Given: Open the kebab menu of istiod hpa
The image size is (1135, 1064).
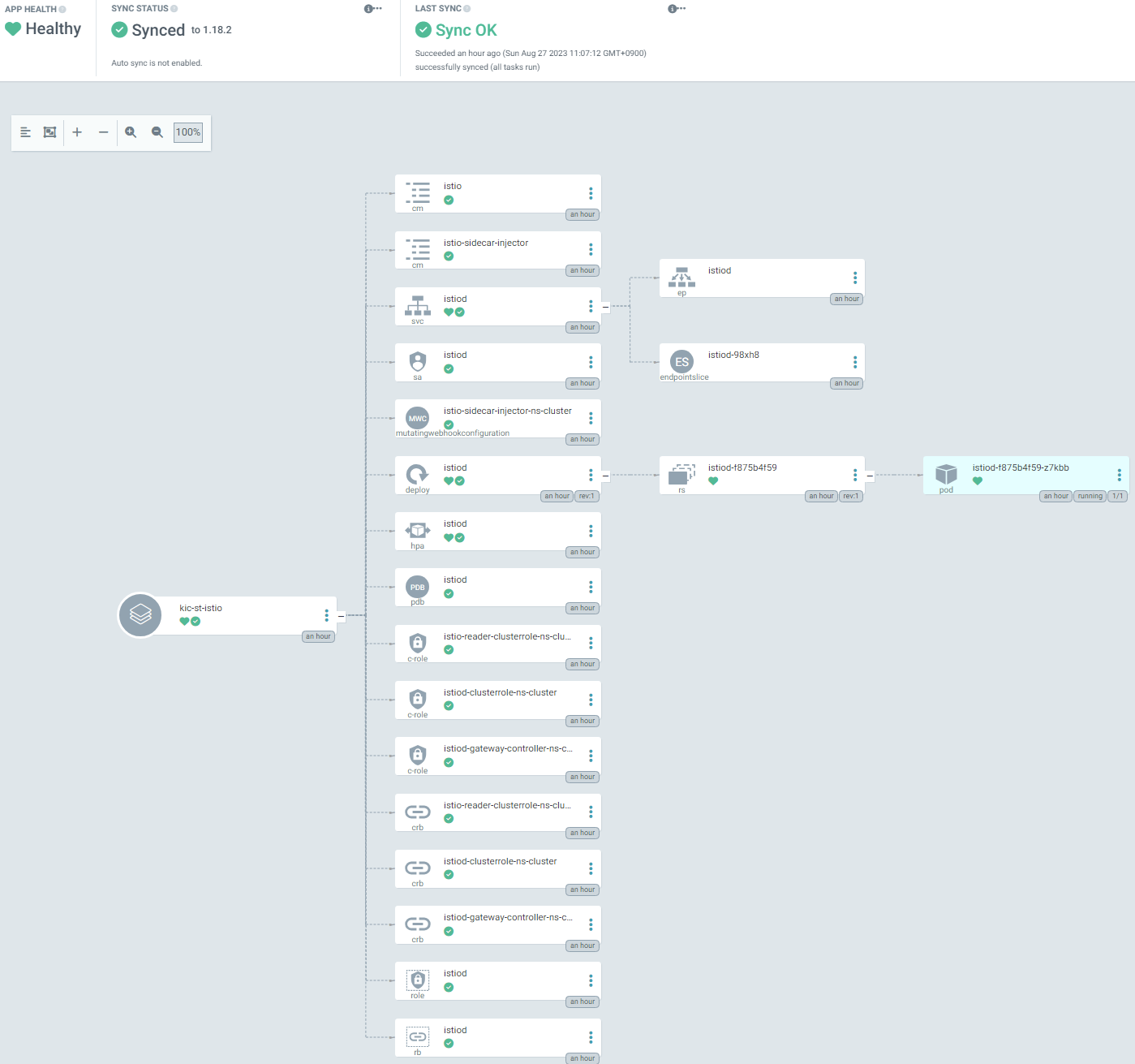Looking at the screenshot, I should pyautogui.click(x=591, y=531).
